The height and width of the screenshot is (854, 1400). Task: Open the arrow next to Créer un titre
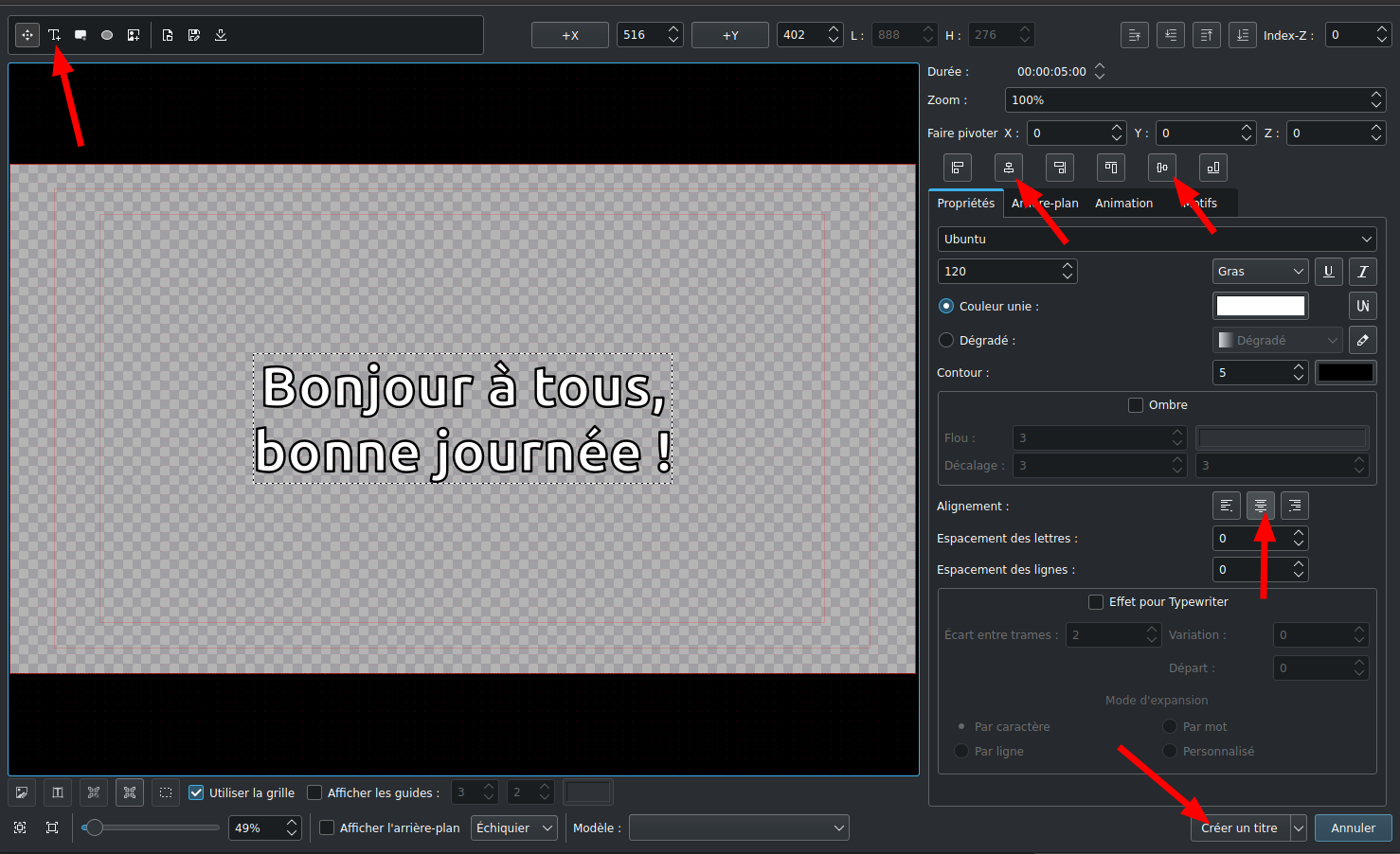click(1299, 827)
